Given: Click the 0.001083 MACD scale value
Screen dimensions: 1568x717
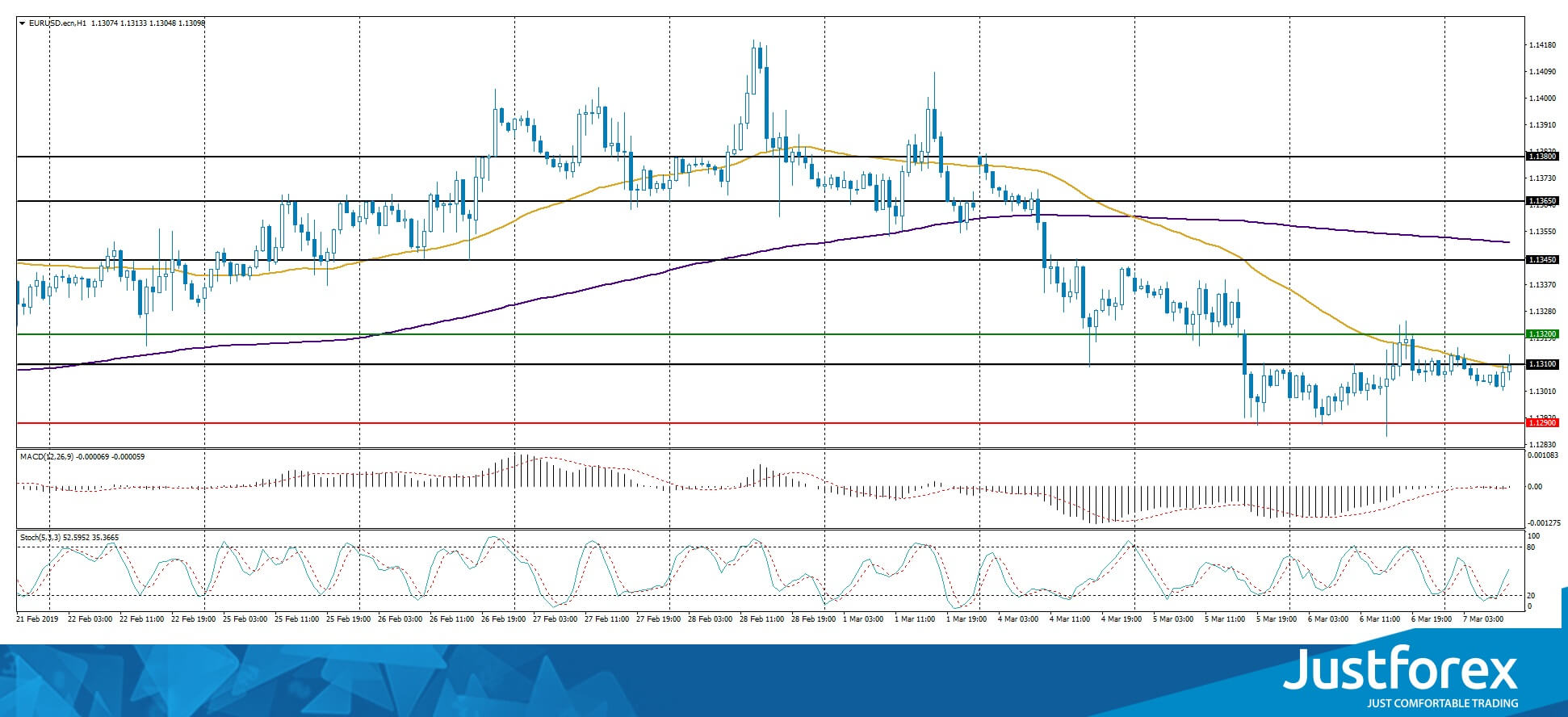Looking at the screenshot, I should (1542, 455).
